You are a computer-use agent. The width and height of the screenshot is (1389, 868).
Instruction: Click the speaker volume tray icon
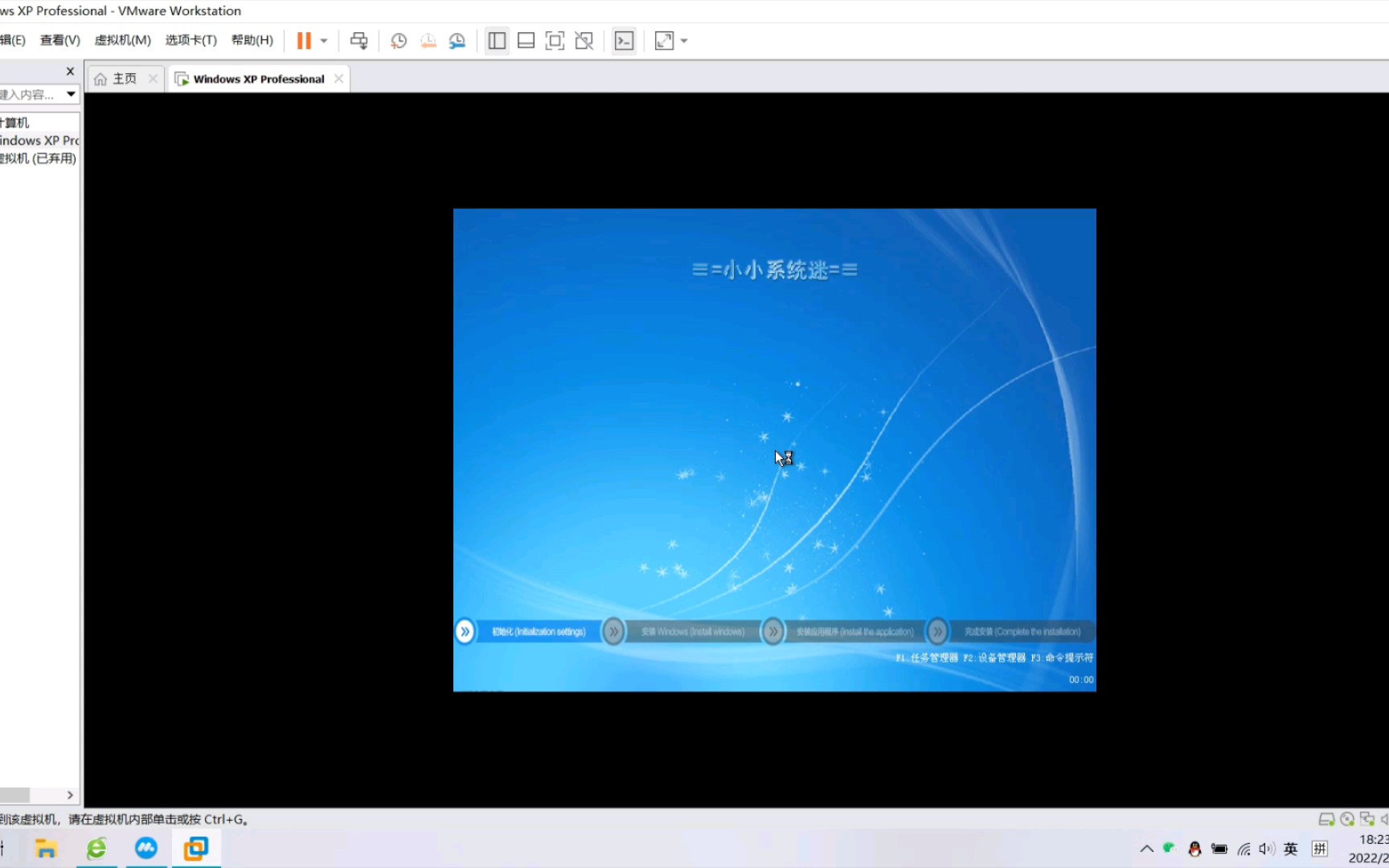(x=1267, y=849)
